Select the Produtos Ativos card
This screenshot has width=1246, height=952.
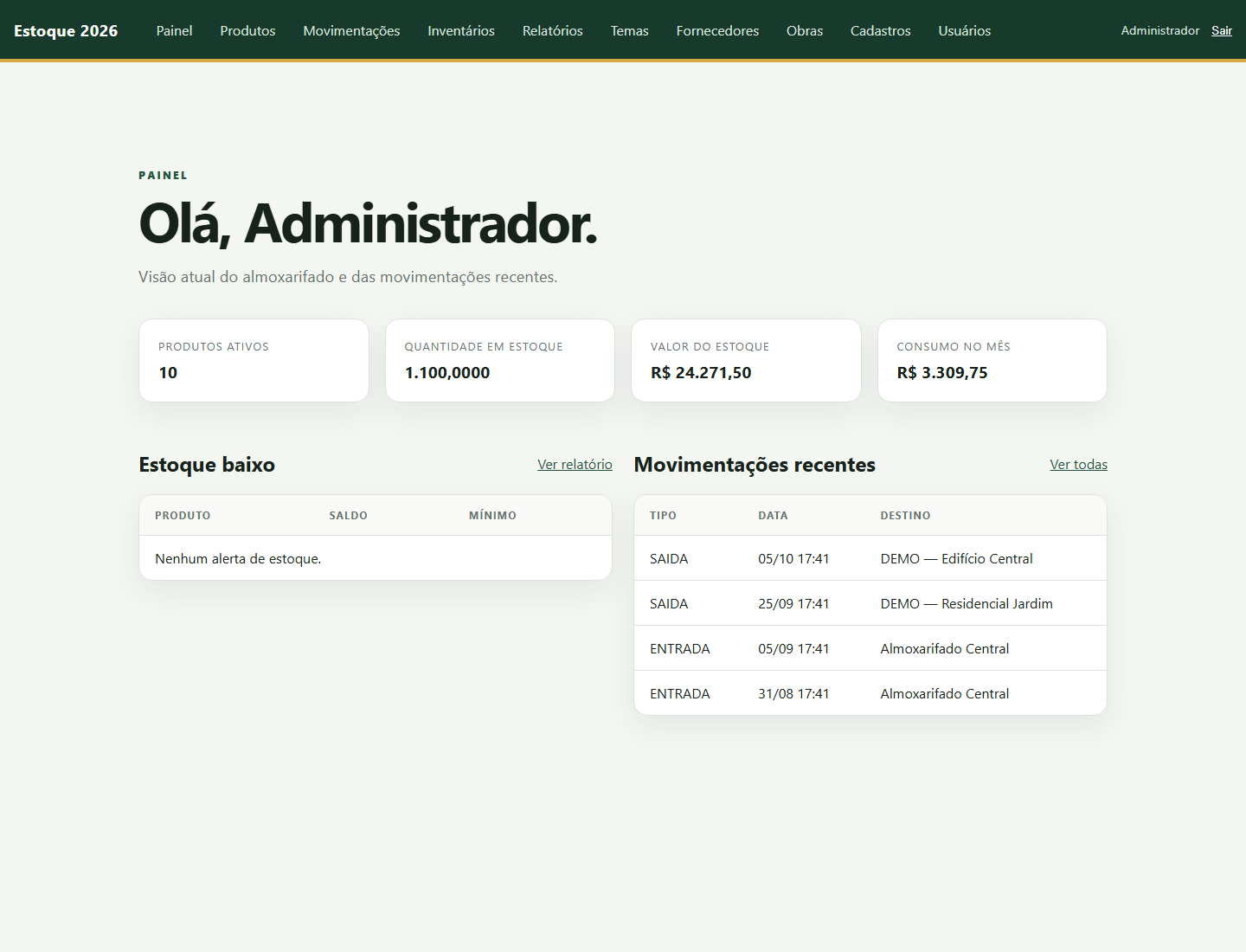pos(254,360)
